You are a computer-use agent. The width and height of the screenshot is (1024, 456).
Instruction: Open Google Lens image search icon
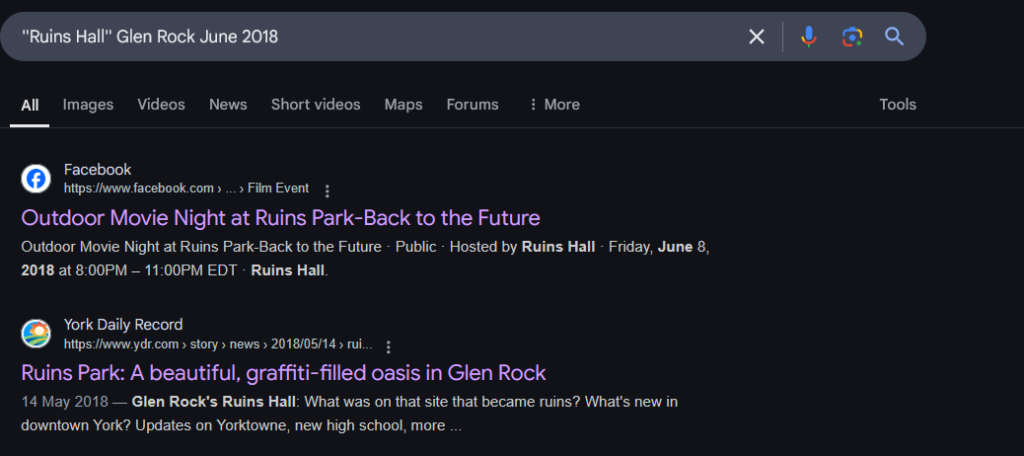[x=852, y=37]
